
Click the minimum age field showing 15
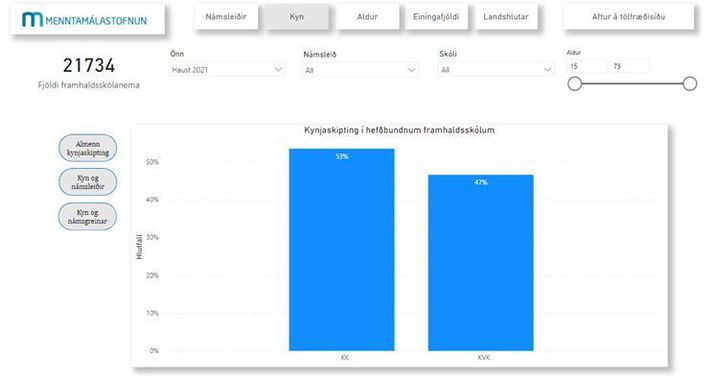[586, 66]
